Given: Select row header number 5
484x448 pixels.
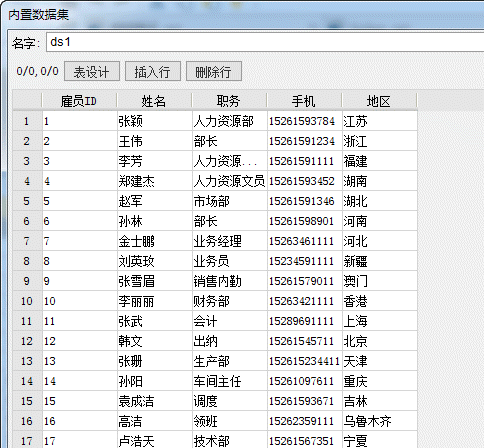Looking at the screenshot, I should coord(27,201).
